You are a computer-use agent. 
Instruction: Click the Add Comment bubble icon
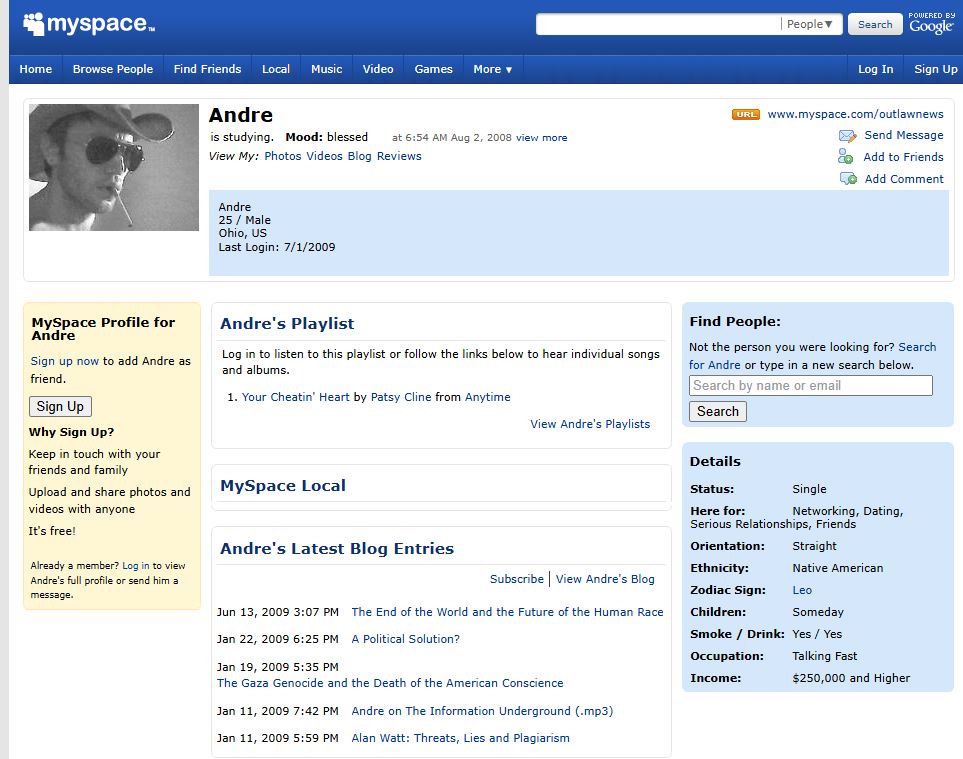(x=848, y=179)
